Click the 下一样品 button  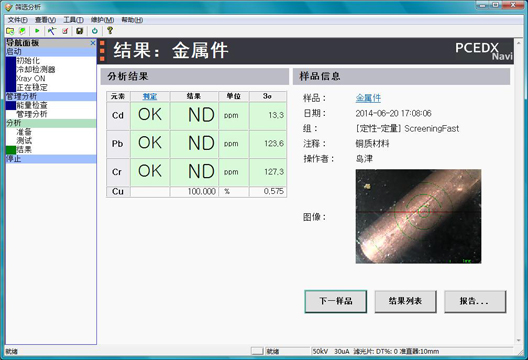pos(336,301)
